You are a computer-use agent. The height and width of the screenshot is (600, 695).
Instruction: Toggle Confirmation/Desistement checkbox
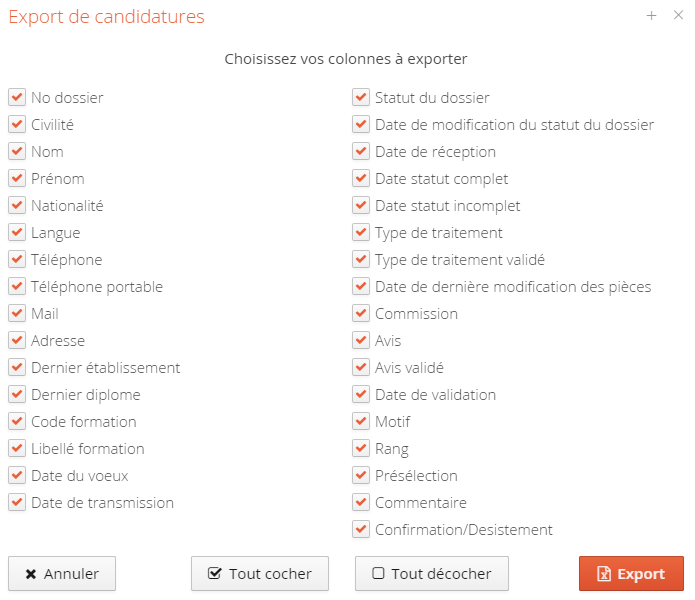361,530
